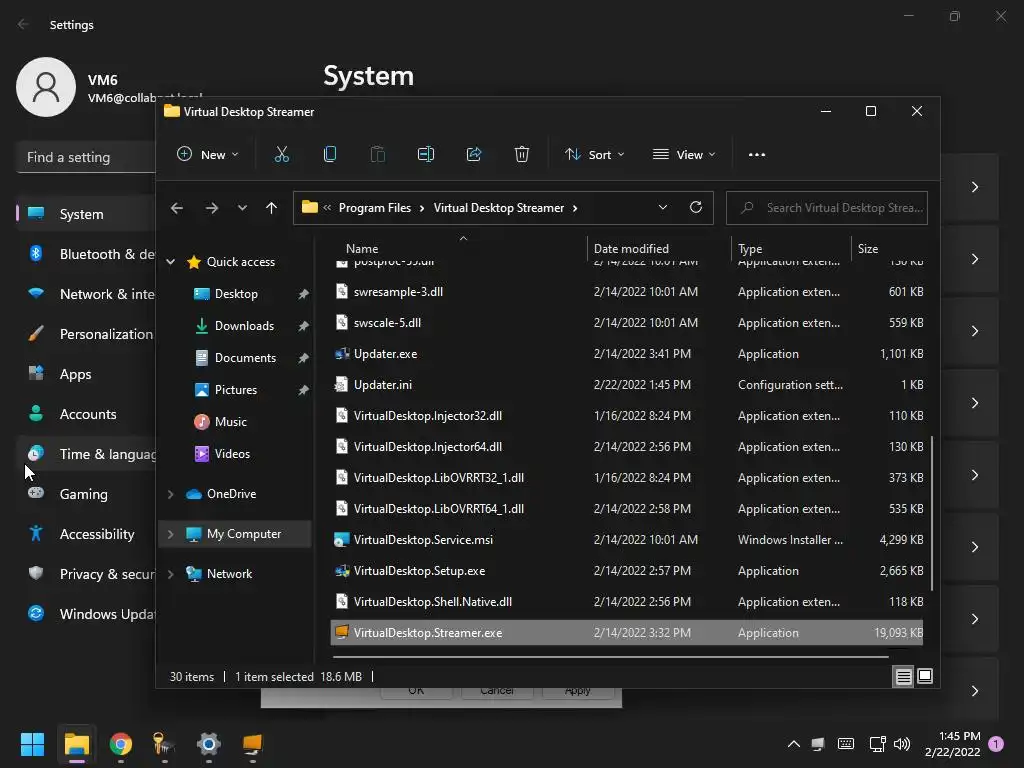Select Updater.ini file

pos(627,385)
